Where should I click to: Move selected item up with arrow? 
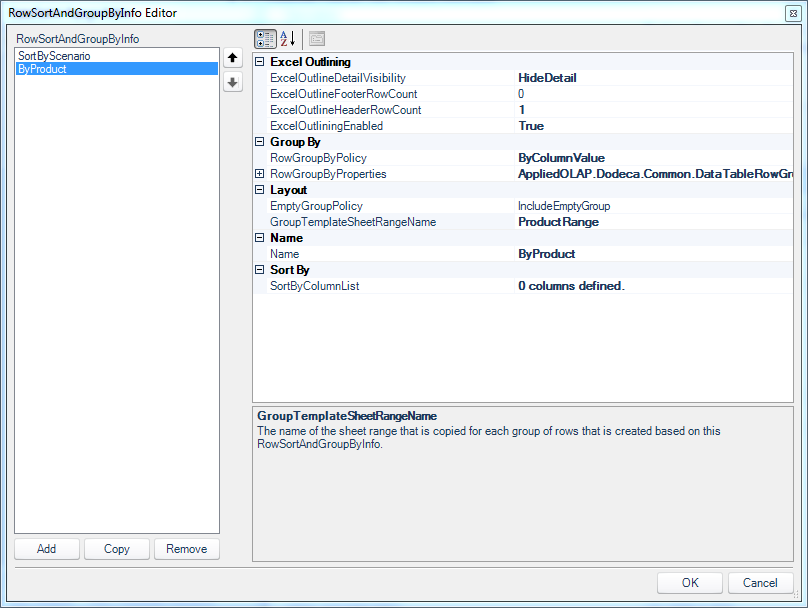(x=233, y=58)
